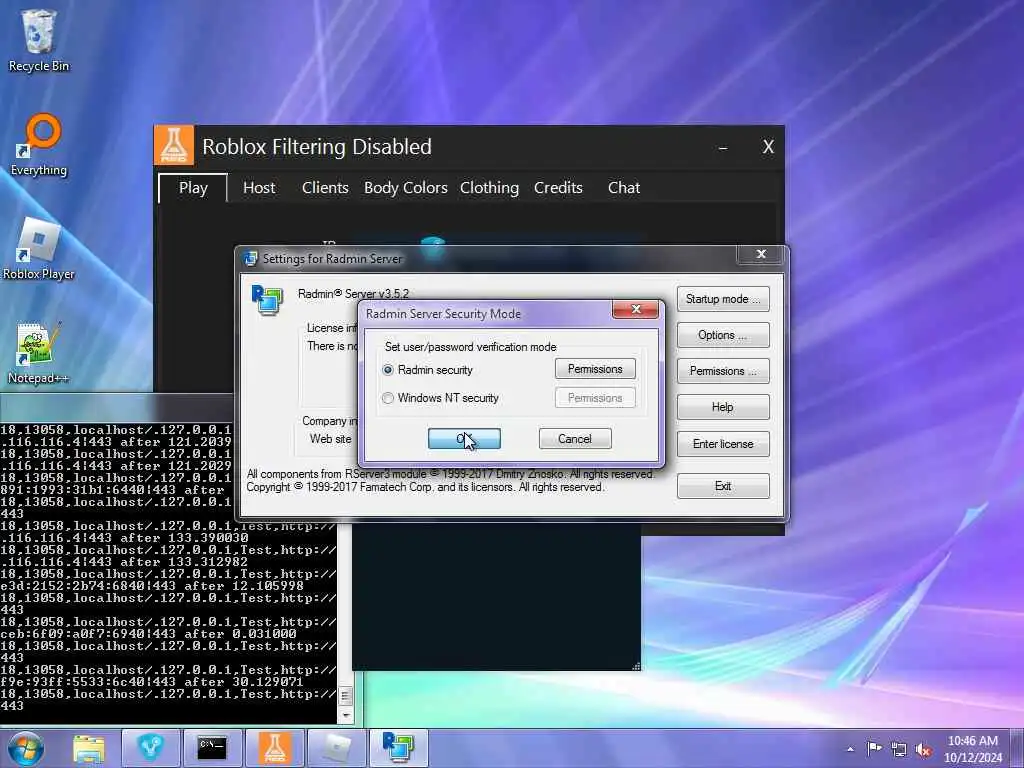Click the Settings for Radmin Server title icon
Screen dimensions: 1024x768
(250, 259)
